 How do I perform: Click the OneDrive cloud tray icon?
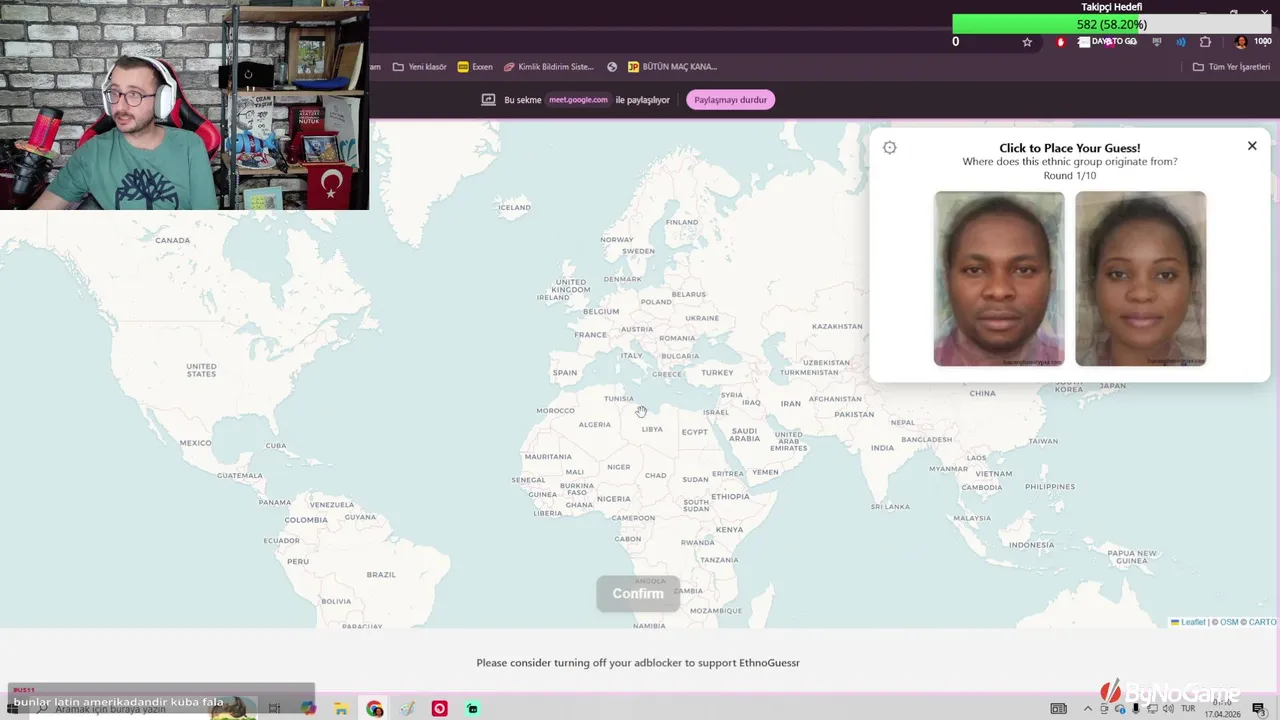1119,709
